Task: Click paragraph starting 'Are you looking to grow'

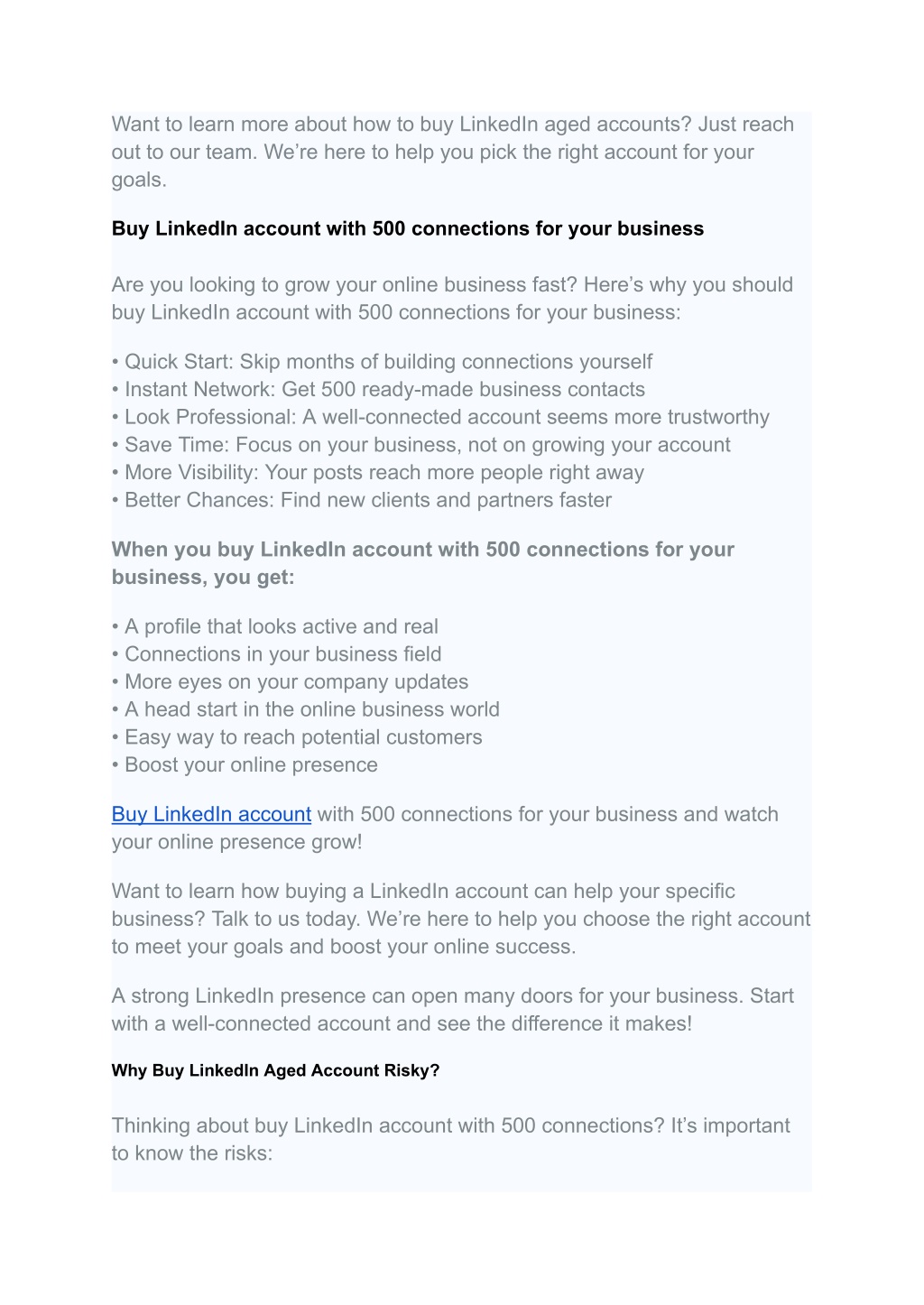Action: pos(453,299)
